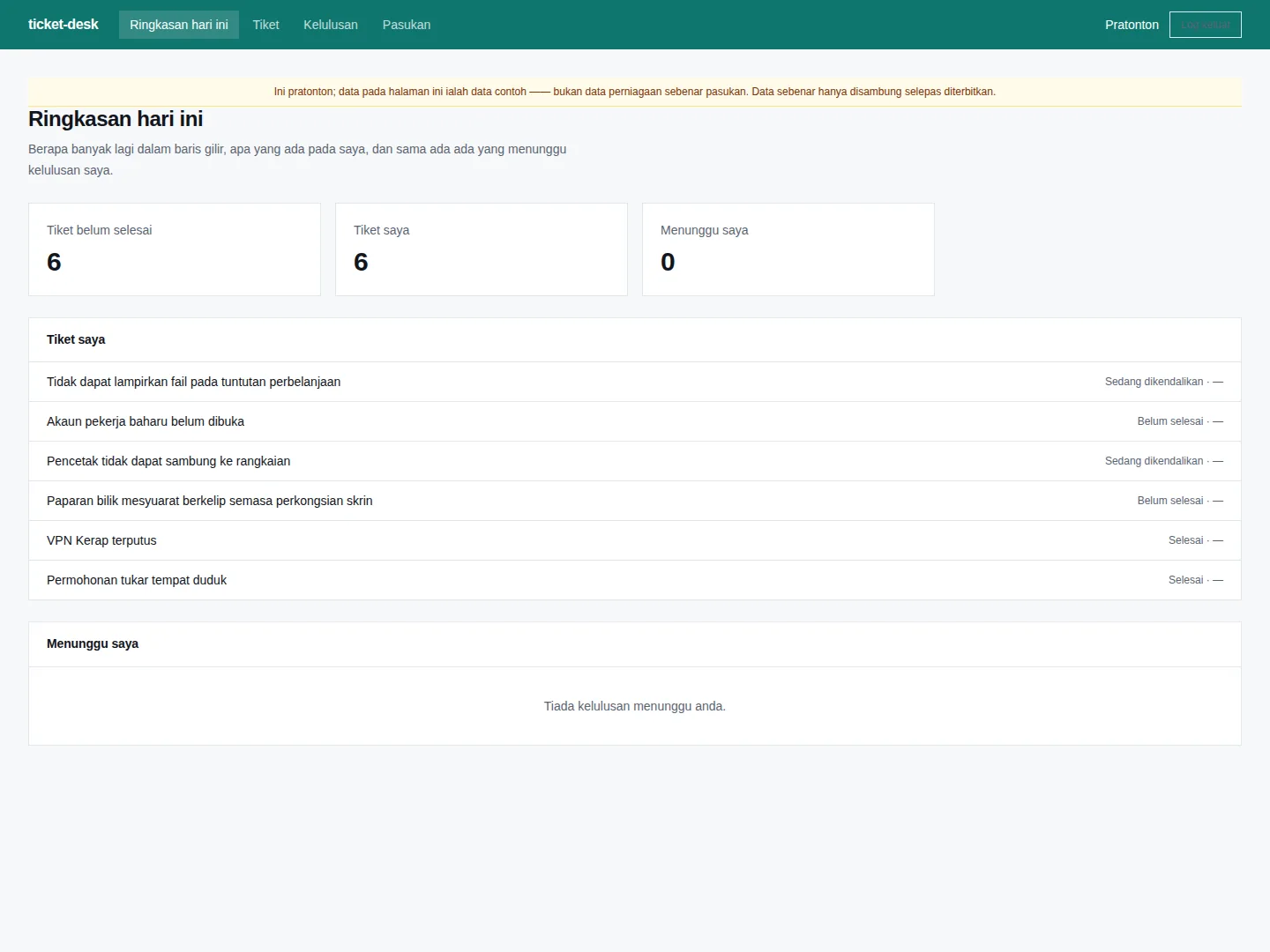Click the Pratonton user label

tap(1132, 25)
